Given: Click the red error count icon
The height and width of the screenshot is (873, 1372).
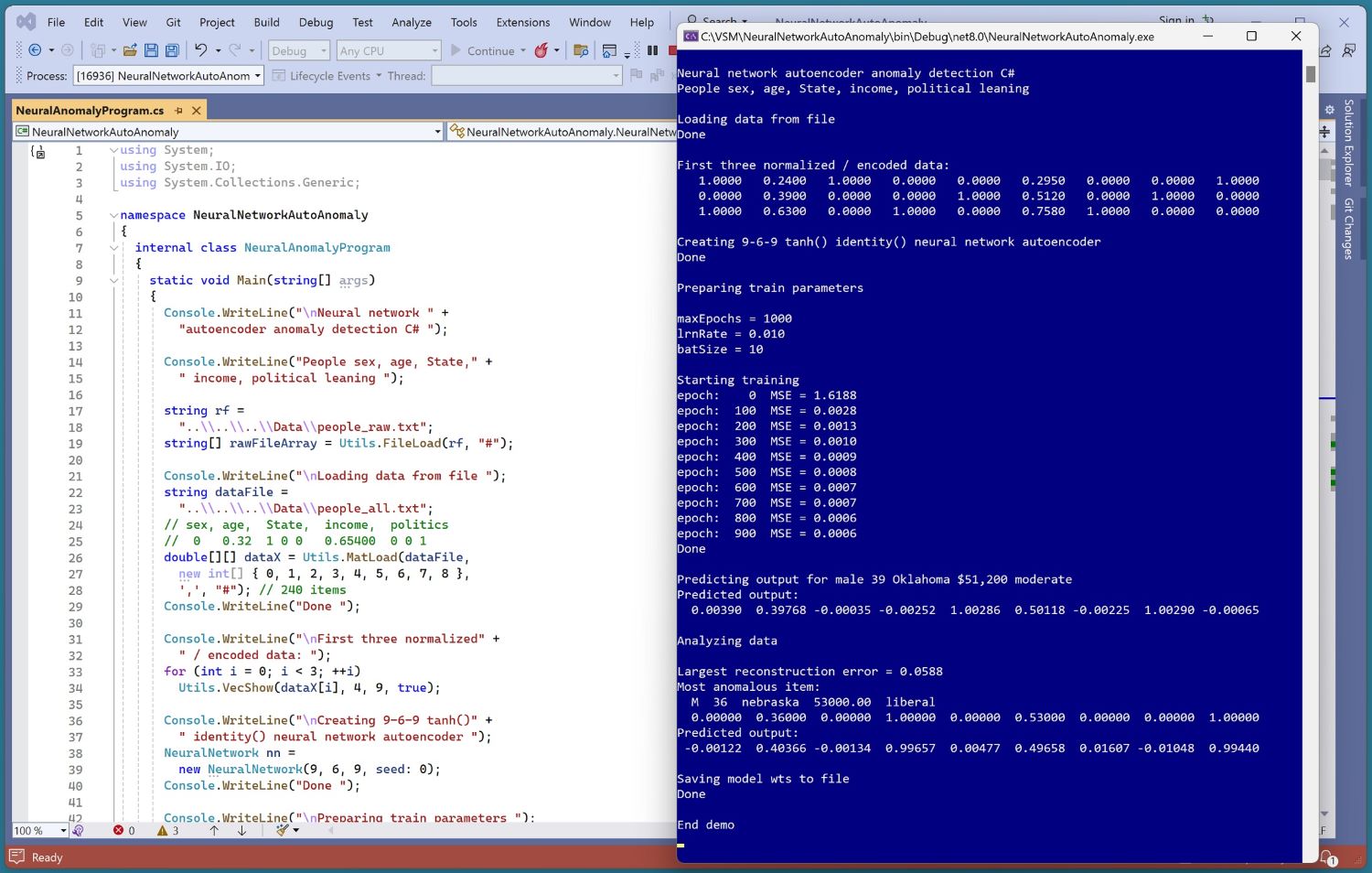Looking at the screenshot, I should click(118, 831).
